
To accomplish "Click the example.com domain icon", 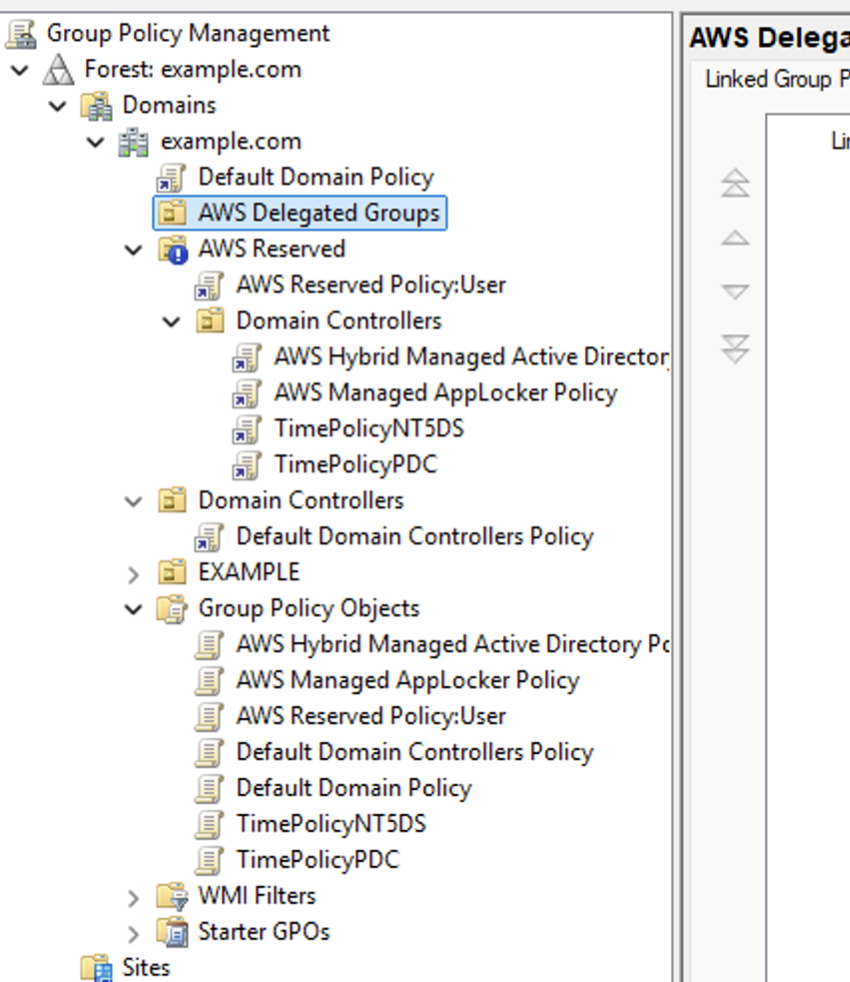I will click(134, 141).
